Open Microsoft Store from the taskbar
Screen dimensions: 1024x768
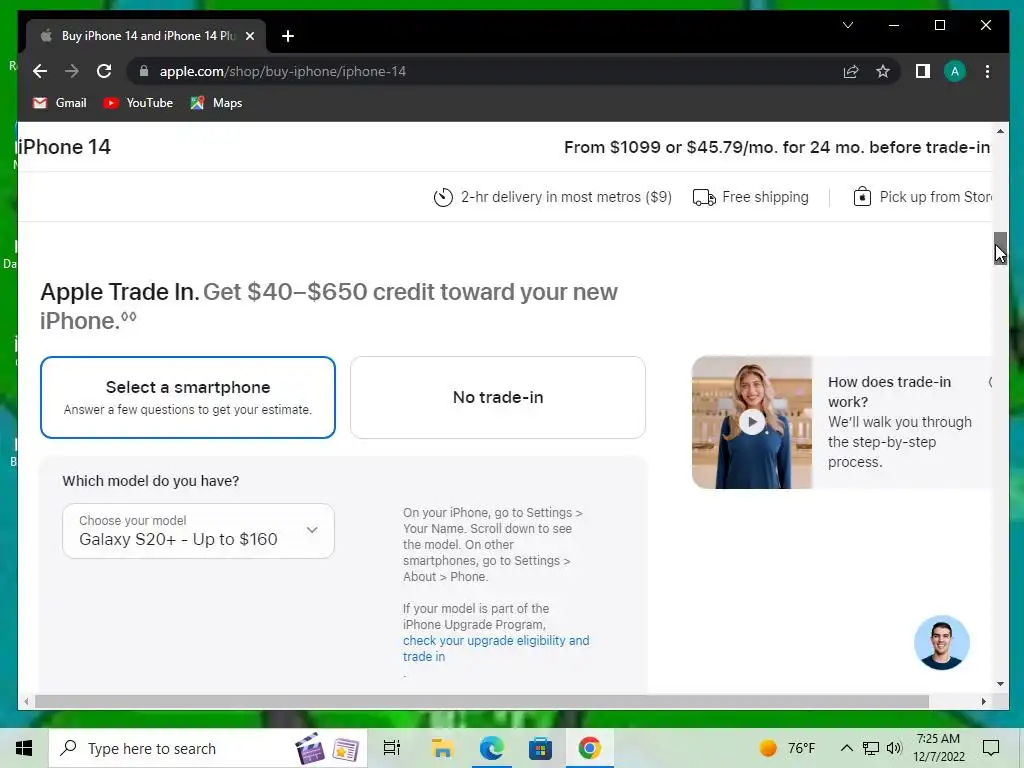[x=540, y=748]
